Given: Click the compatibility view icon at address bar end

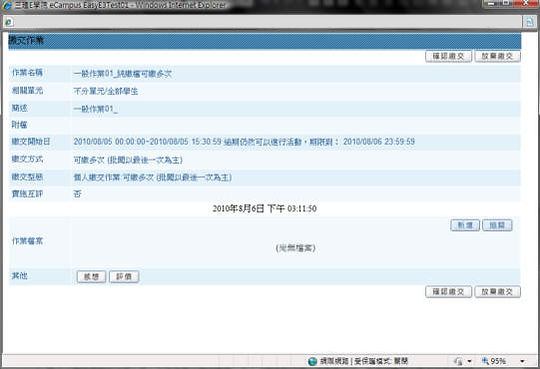Looking at the screenshot, I should [x=529, y=22].
